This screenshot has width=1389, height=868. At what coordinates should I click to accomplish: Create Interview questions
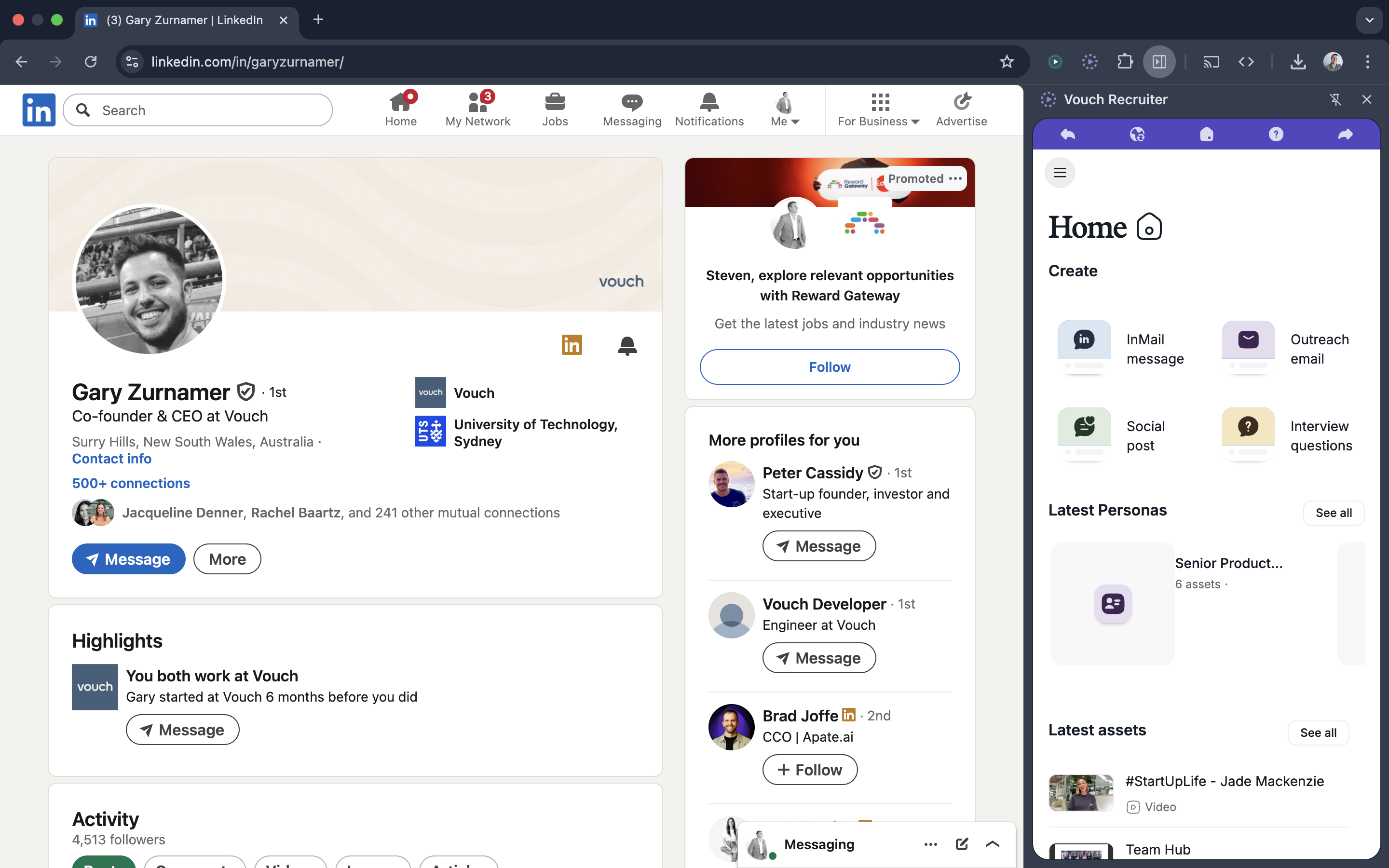point(1287,436)
